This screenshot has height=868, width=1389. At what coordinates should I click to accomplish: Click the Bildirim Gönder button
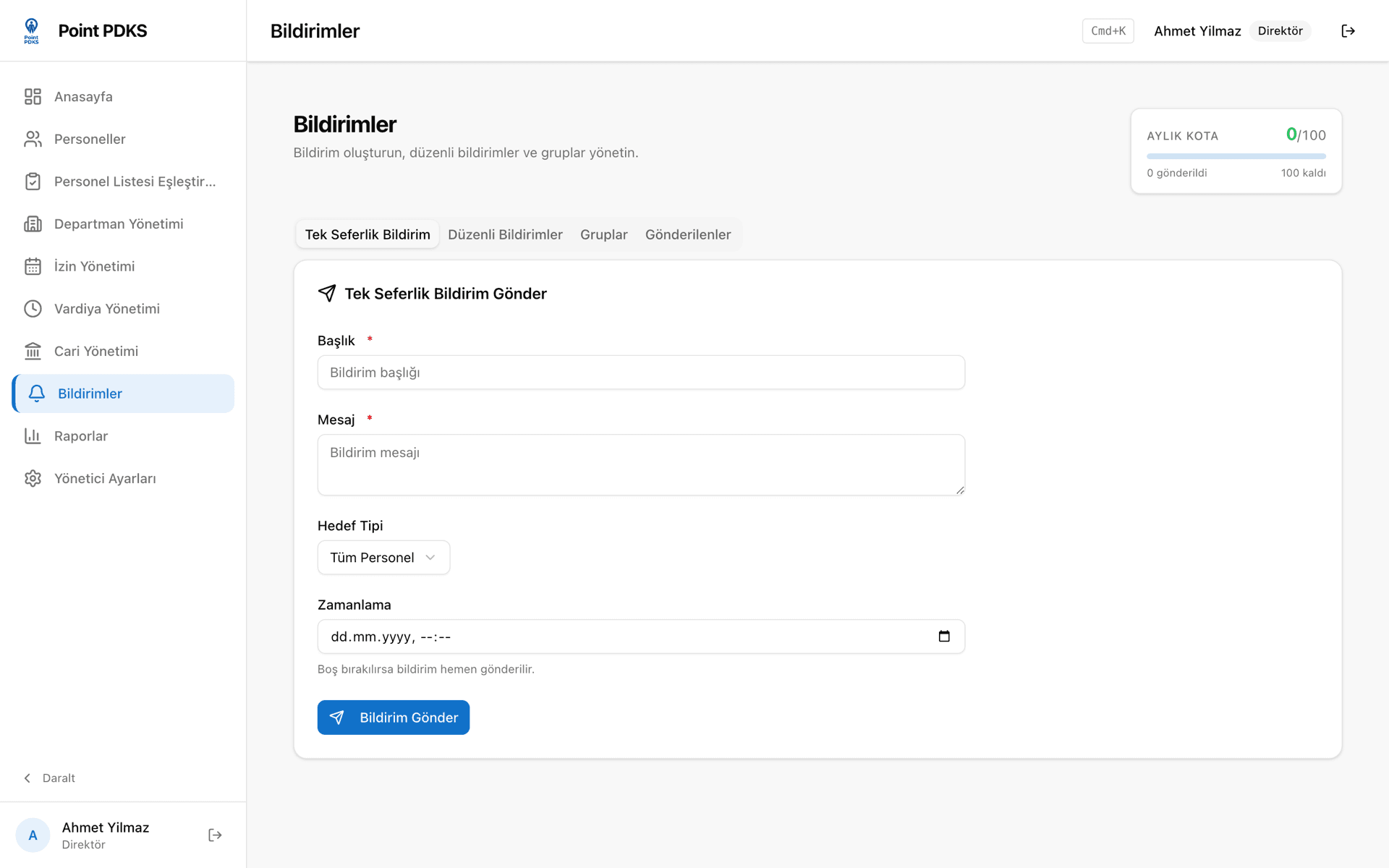click(394, 718)
